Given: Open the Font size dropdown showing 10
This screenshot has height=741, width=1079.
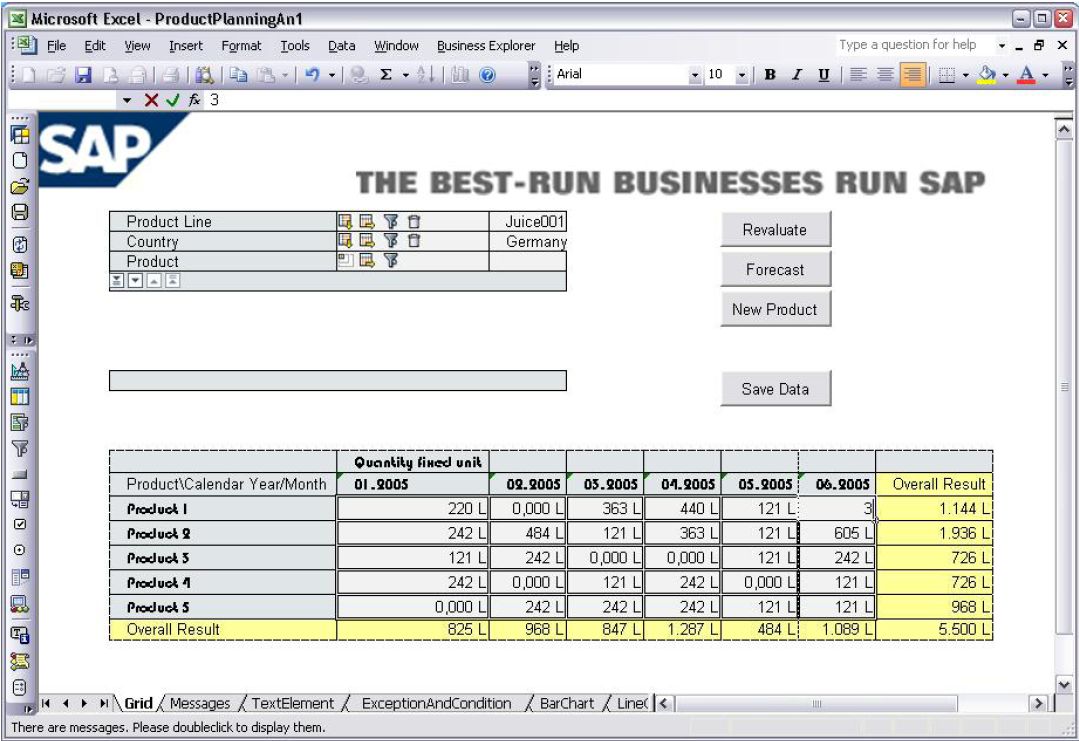Looking at the screenshot, I should click(742, 75).
